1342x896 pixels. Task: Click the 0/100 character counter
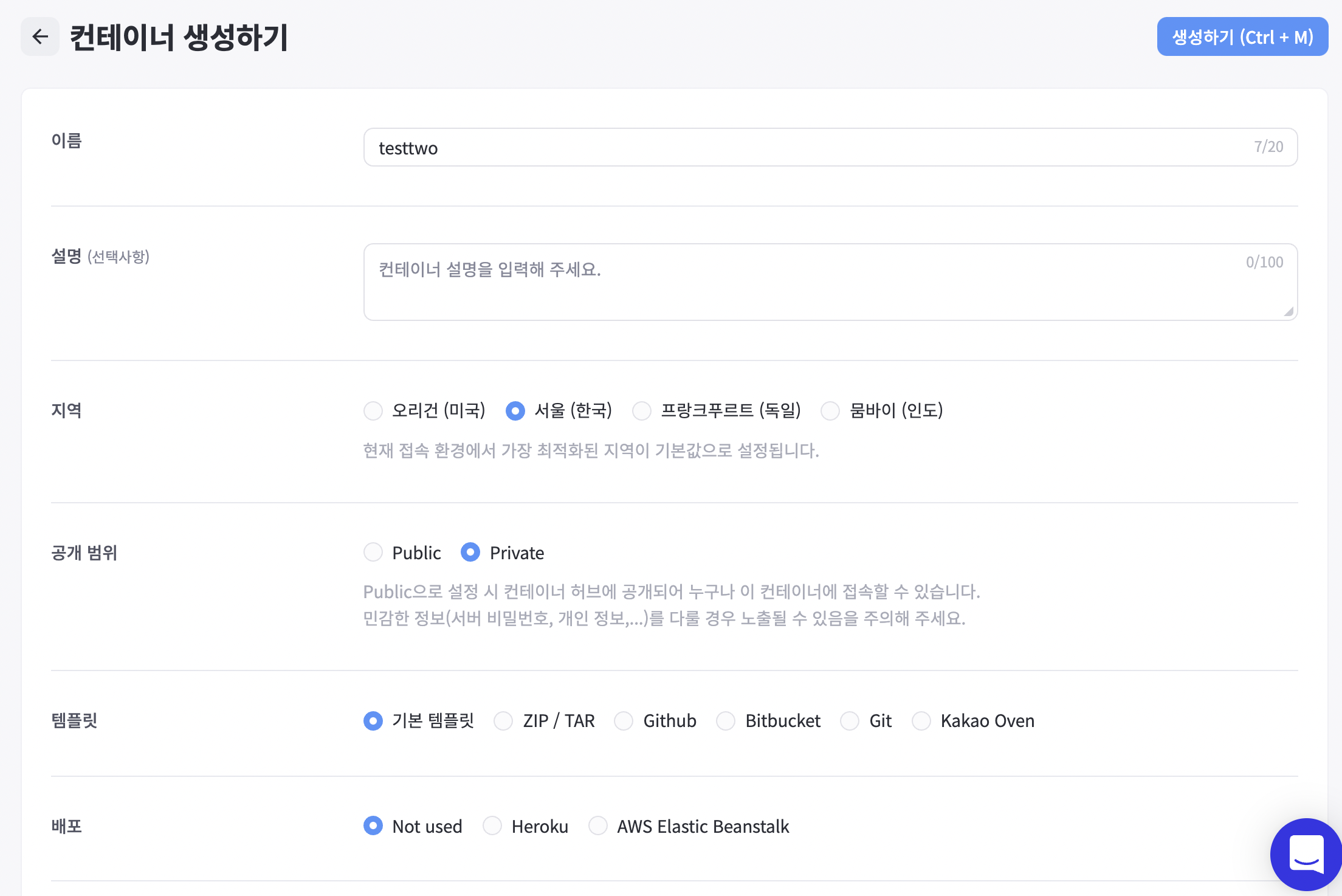tap(1265, 262)
